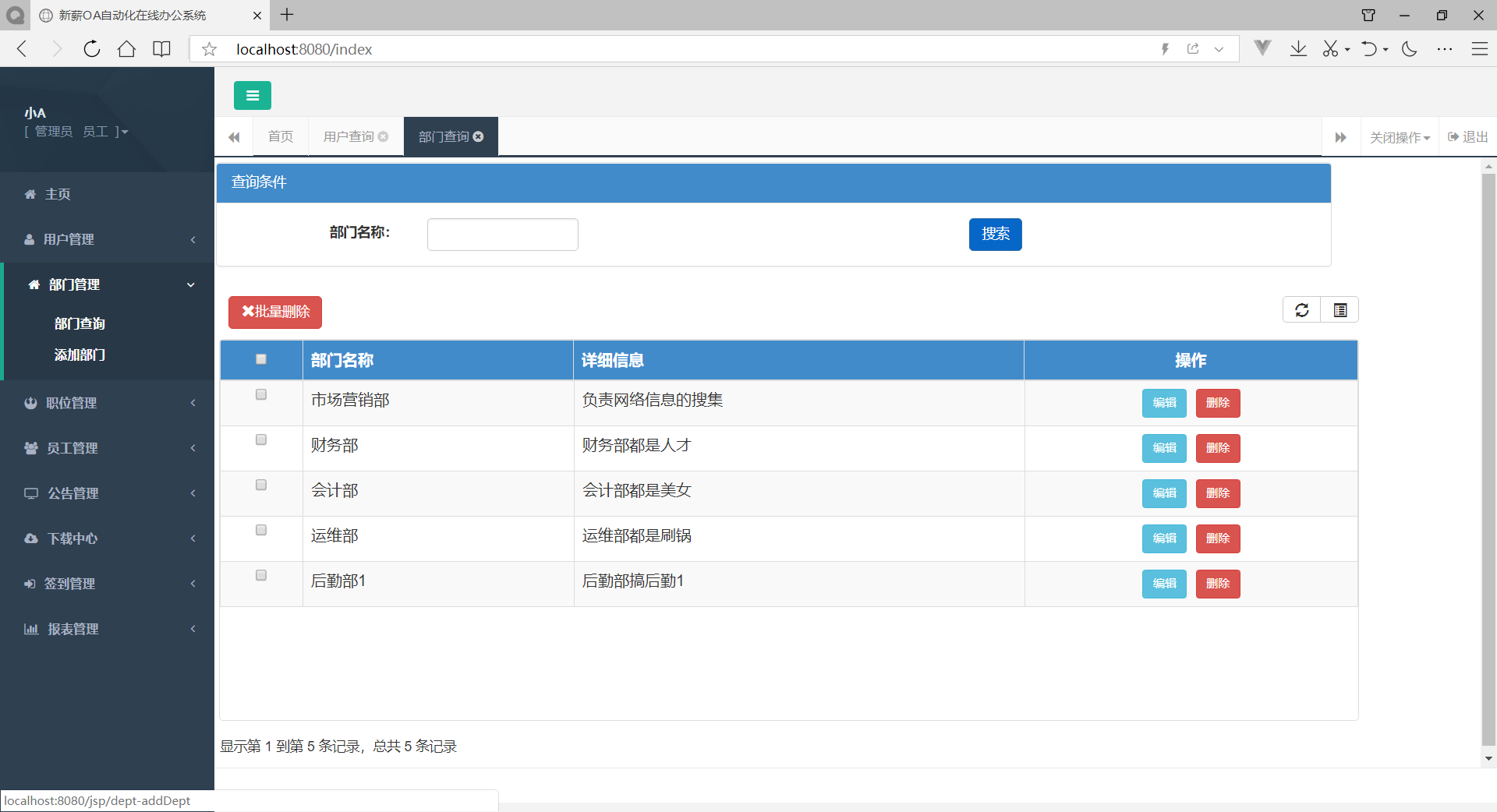Click the 部门名称 search input field
Screen dimensions: 1497x812
click(503, 235)
